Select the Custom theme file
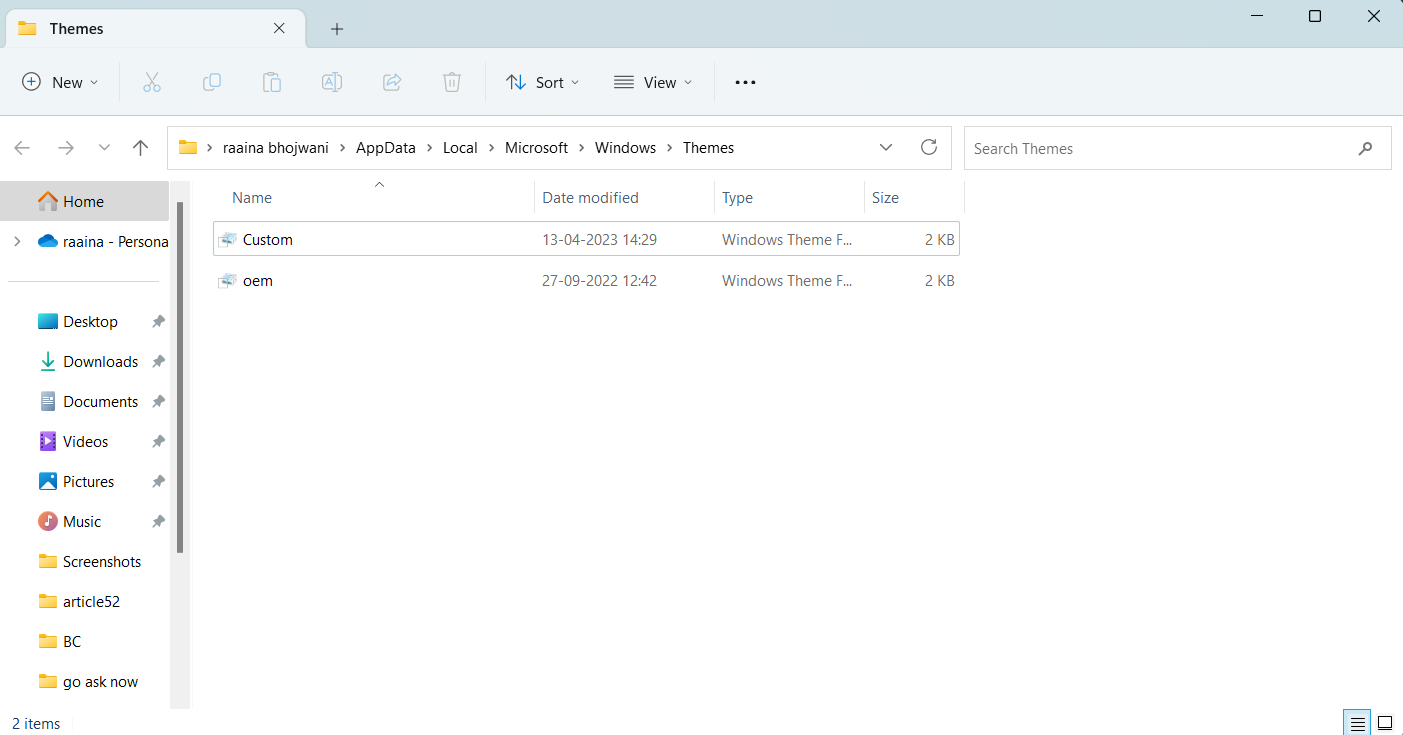Screen dimensions: 1403x735 pos(268,240)
